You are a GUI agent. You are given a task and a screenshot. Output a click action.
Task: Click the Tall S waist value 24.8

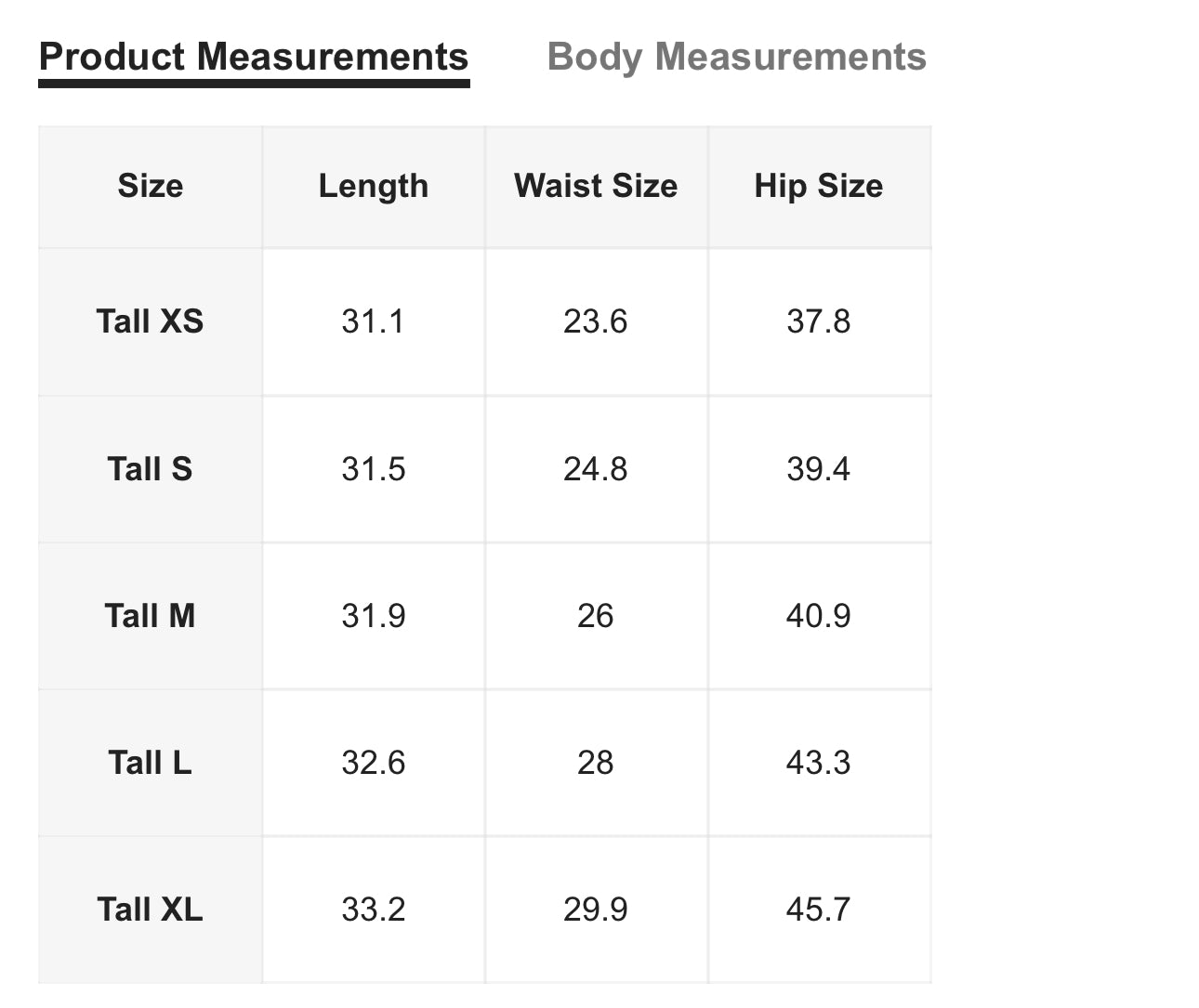(596, 469)
